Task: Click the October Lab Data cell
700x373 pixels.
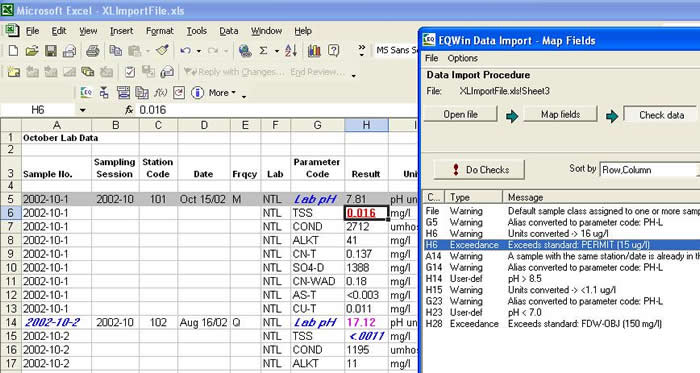Action: [57, 138]
